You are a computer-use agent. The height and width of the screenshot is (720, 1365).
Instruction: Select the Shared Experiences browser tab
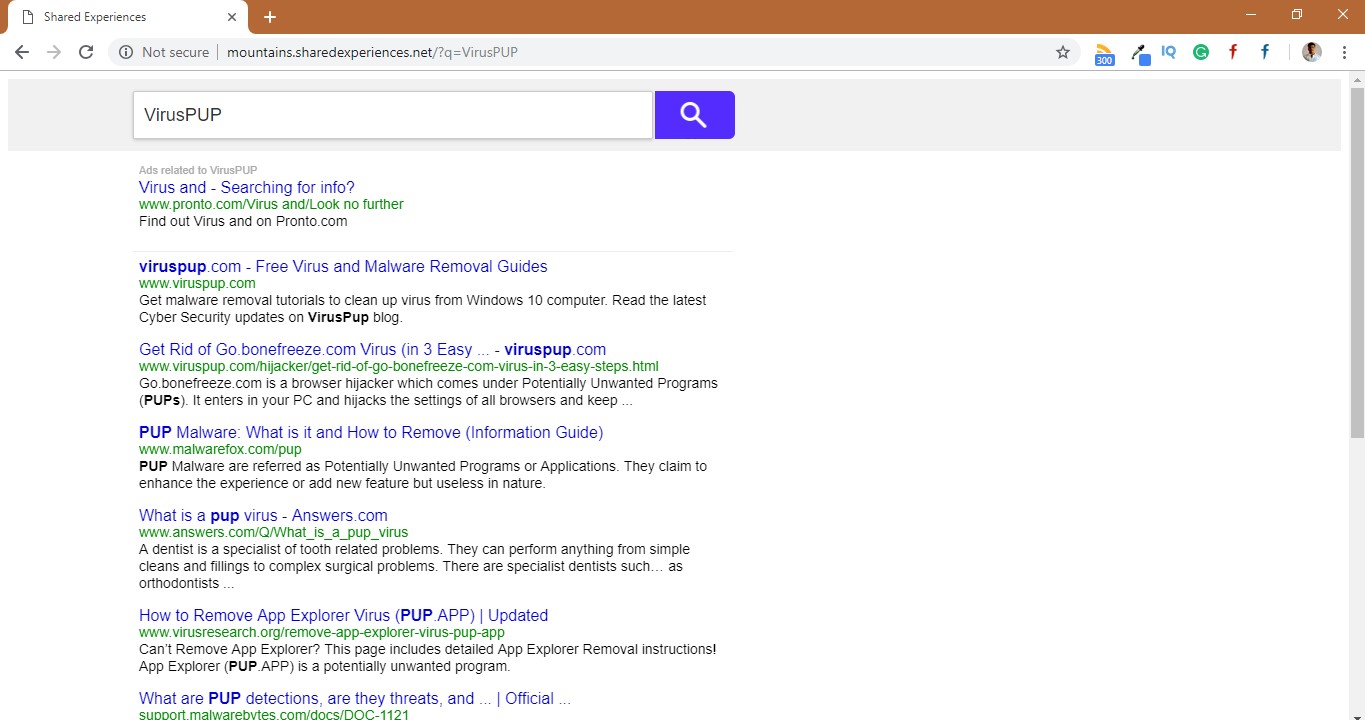coord(120,16)
